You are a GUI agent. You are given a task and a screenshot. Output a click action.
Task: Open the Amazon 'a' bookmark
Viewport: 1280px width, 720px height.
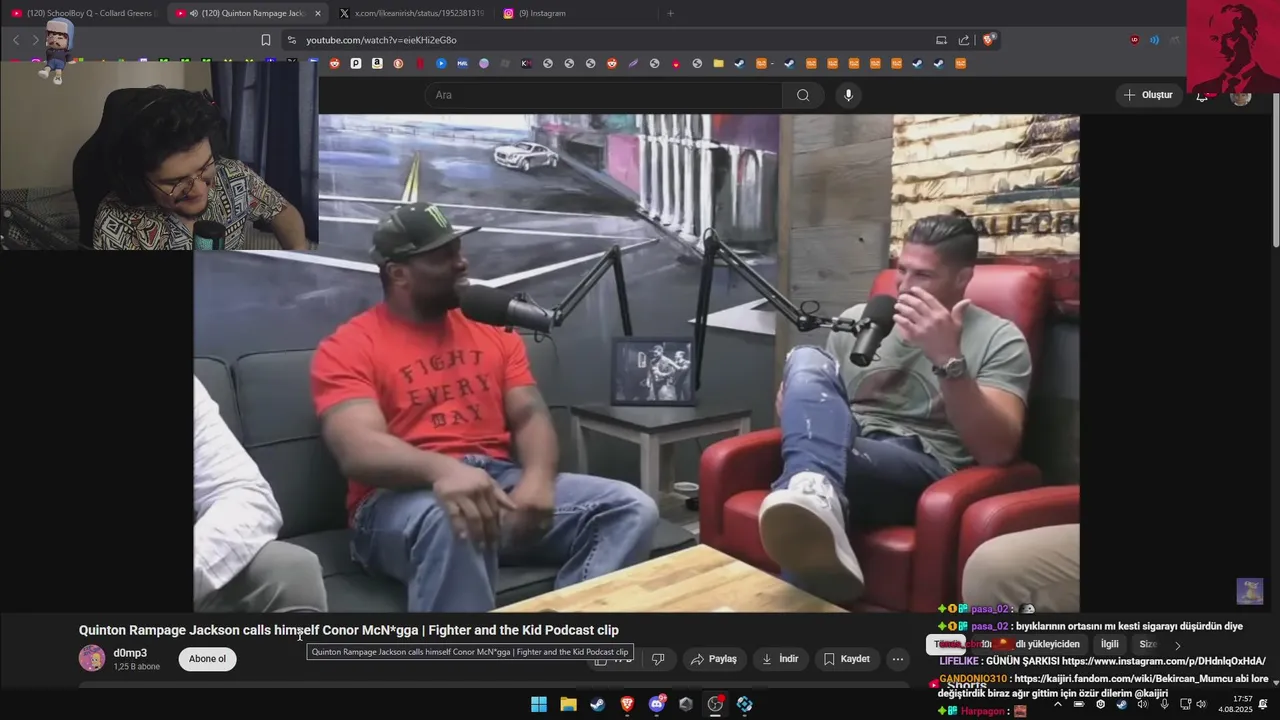[377, 63]
